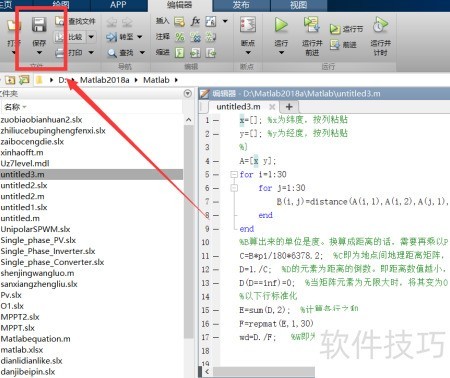Screen dimensions: 450x378
Task: Click the Run and Advance (运行并前进) icon
Action: [x=312, y=25]
